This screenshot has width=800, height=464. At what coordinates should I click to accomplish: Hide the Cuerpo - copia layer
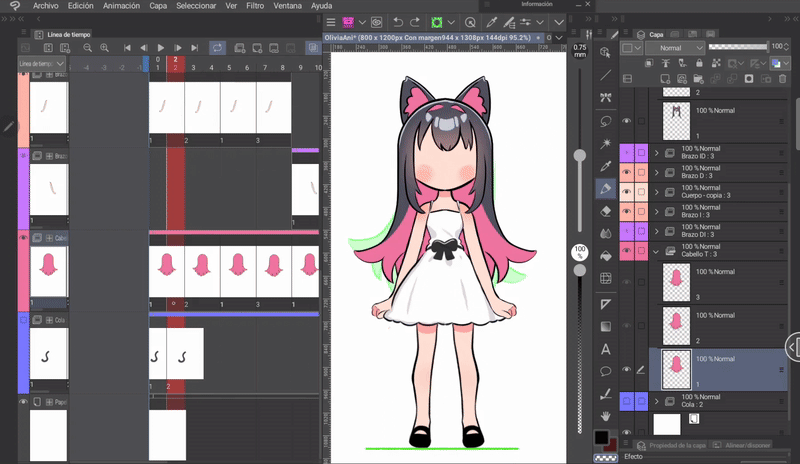[627, 192]
